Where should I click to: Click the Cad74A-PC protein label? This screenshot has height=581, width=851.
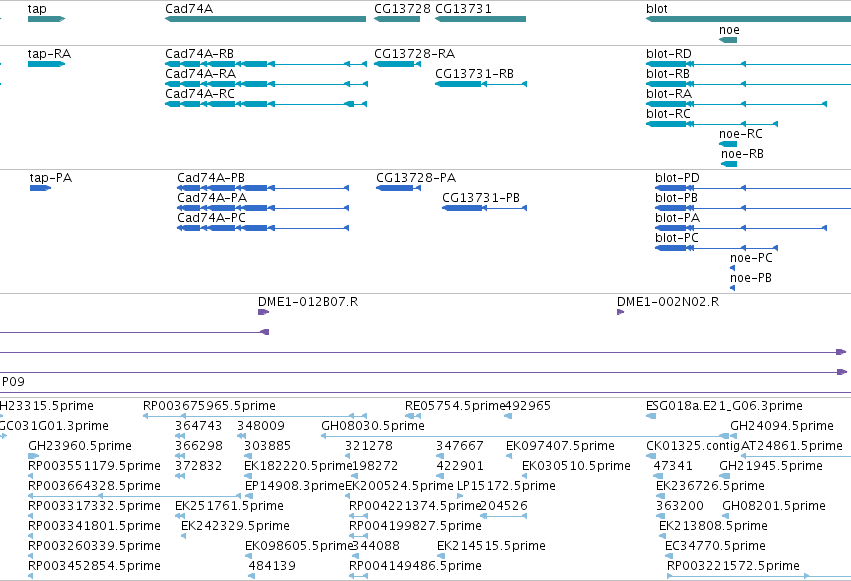pos(211,218)
